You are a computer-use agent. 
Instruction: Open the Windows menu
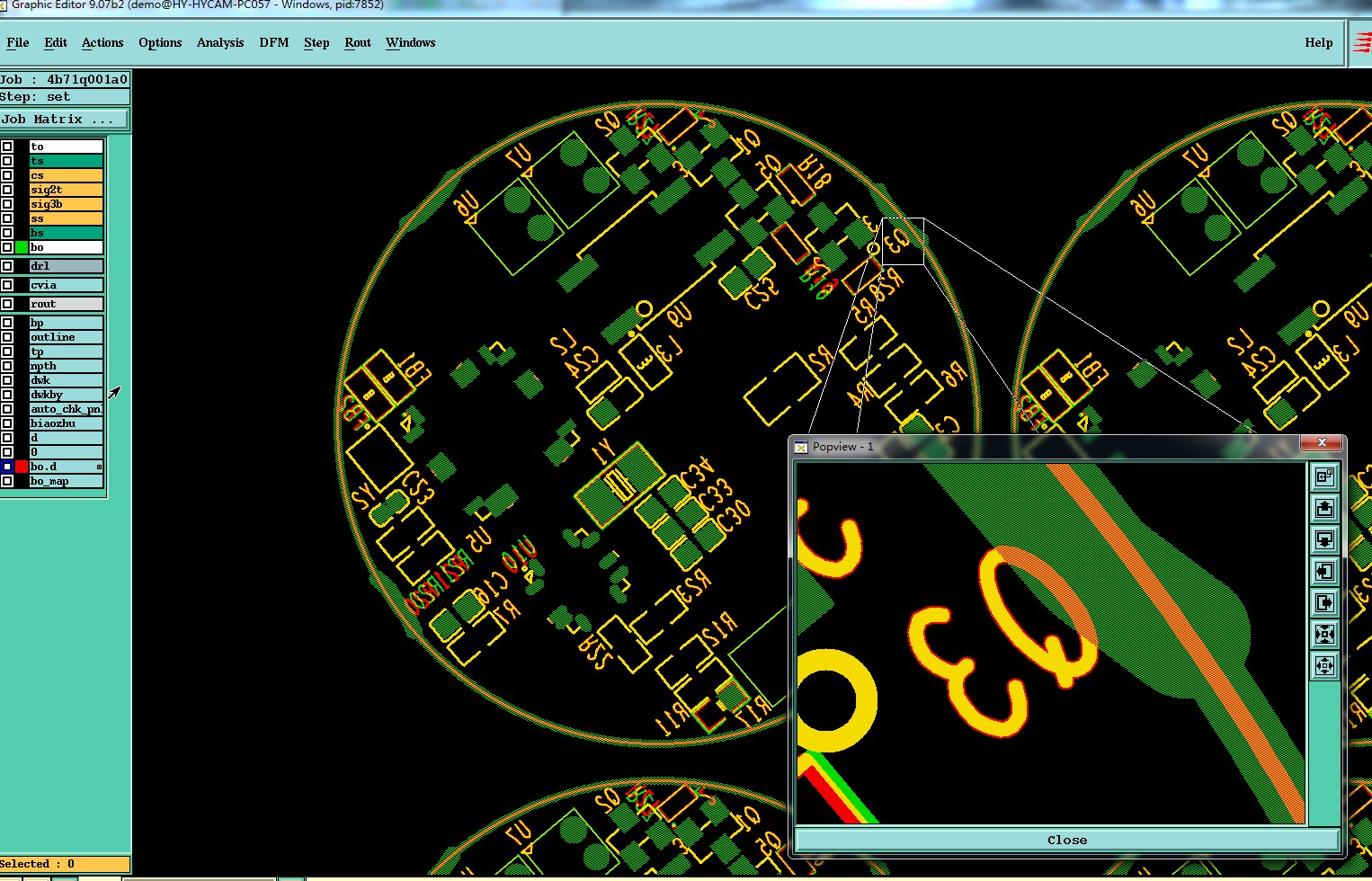pos(411,42)
